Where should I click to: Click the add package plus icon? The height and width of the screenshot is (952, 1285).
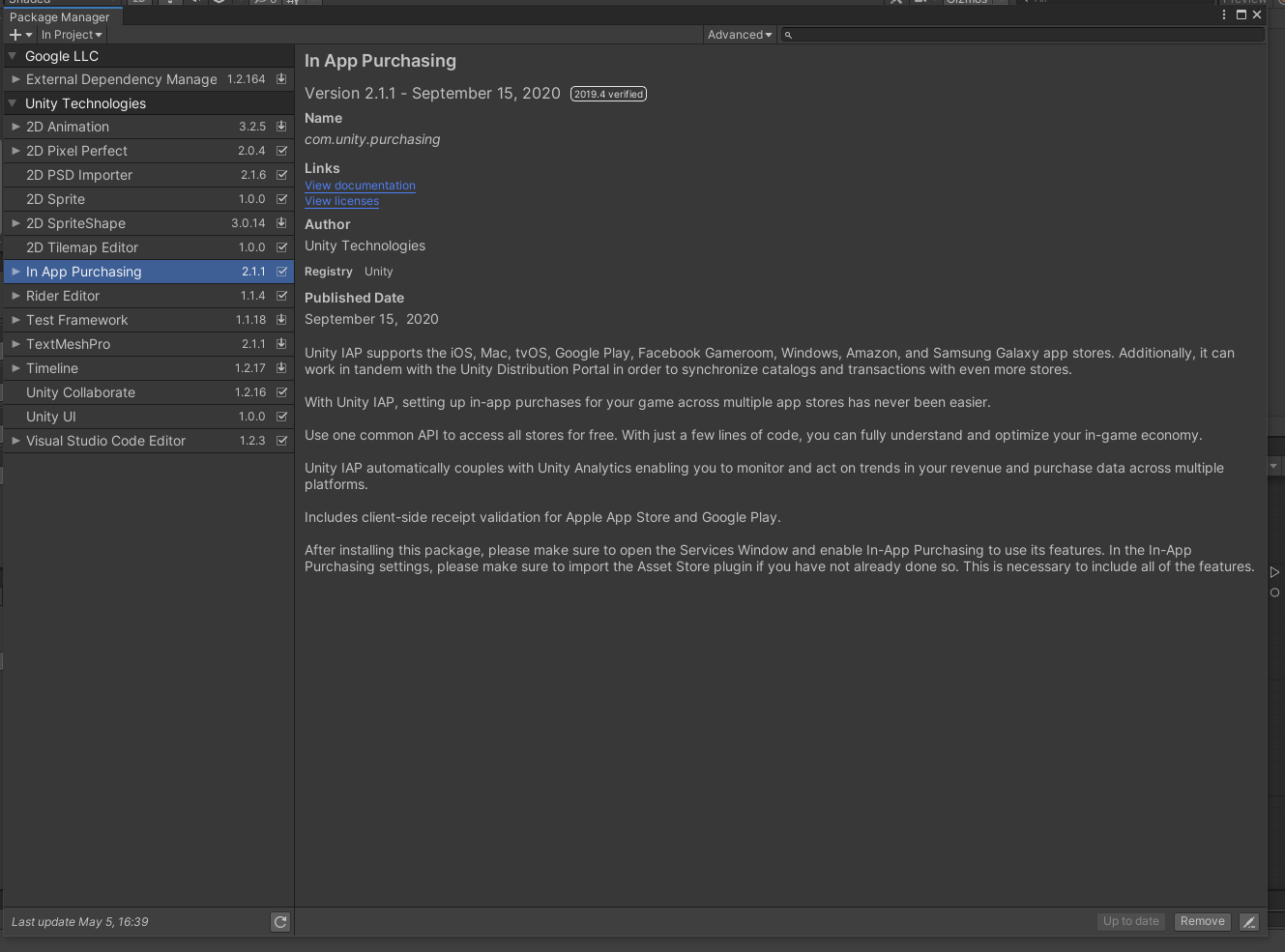click(15, 35)
